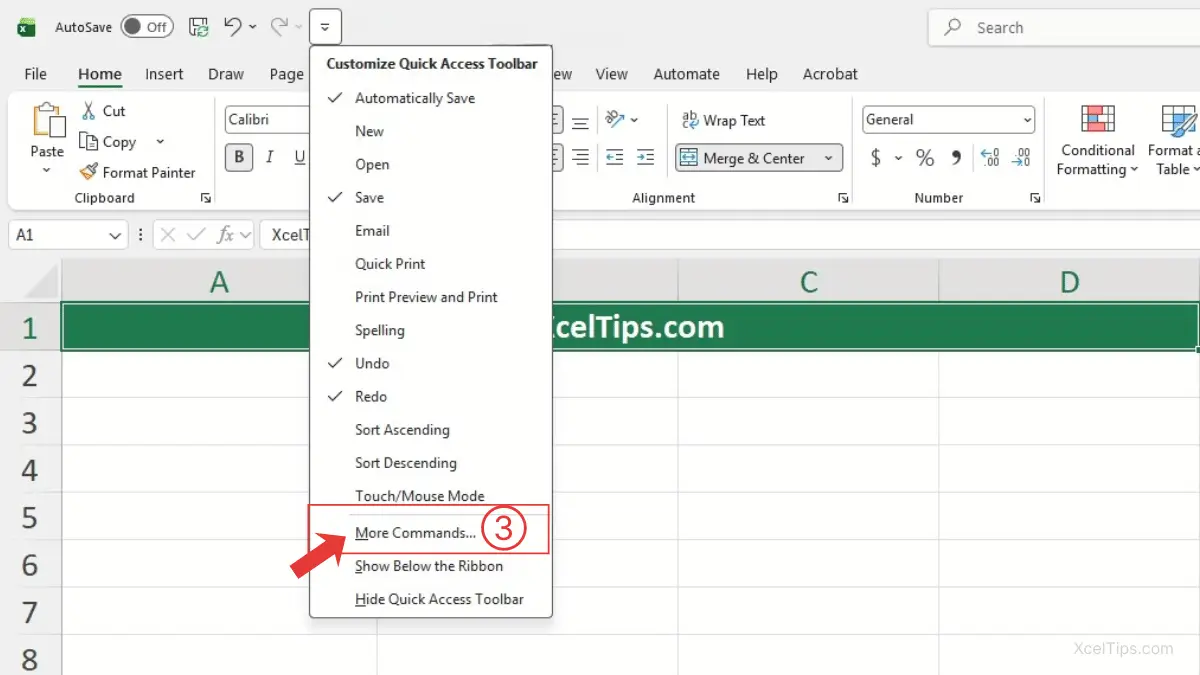The image size is (1200, 675).
Task: Click the Cut scissors icon
Action: (x=89, y=111)
